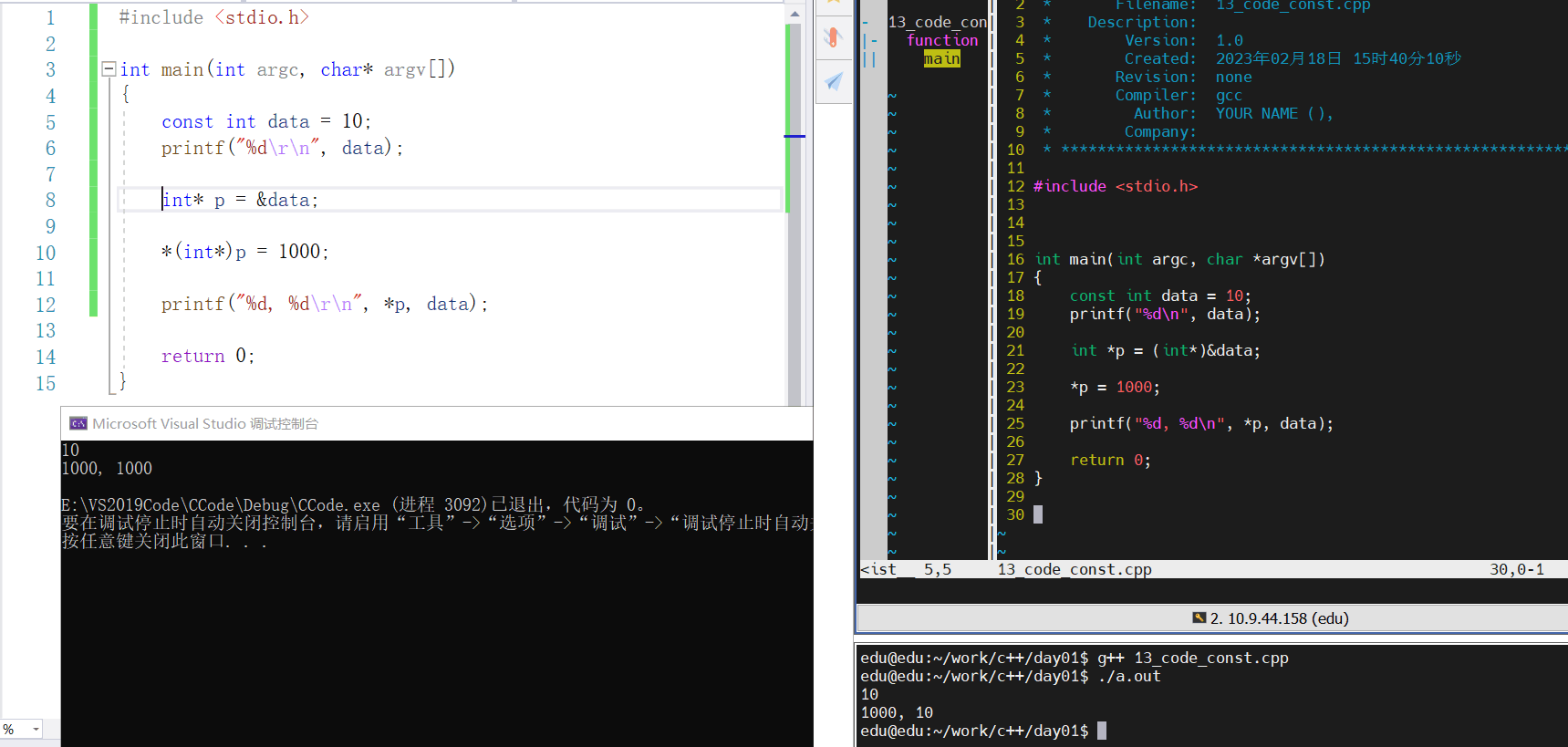This screenshot has height=747, width=1568.
Task: Click the 'YOUR NAME (),' author comment in vim
Action: click(x=1274, y=113)
